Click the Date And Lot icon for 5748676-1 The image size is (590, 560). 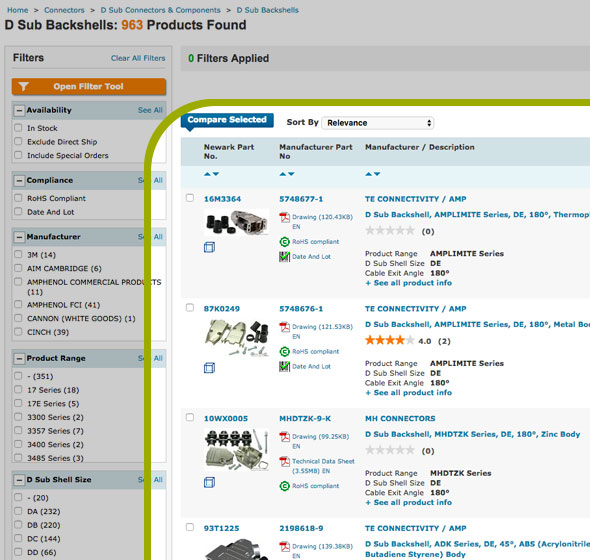(x=284, y=367)
